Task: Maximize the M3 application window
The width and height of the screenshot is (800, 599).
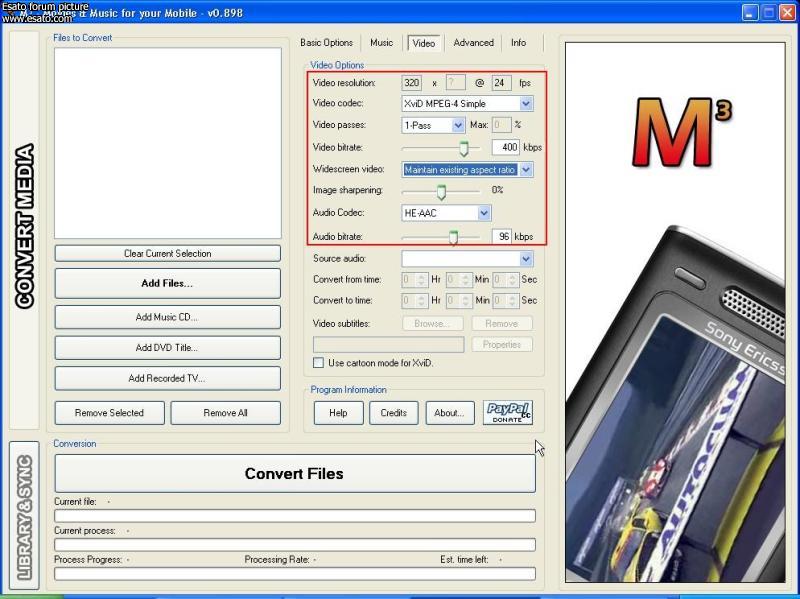Action: [x=768, y=12]
